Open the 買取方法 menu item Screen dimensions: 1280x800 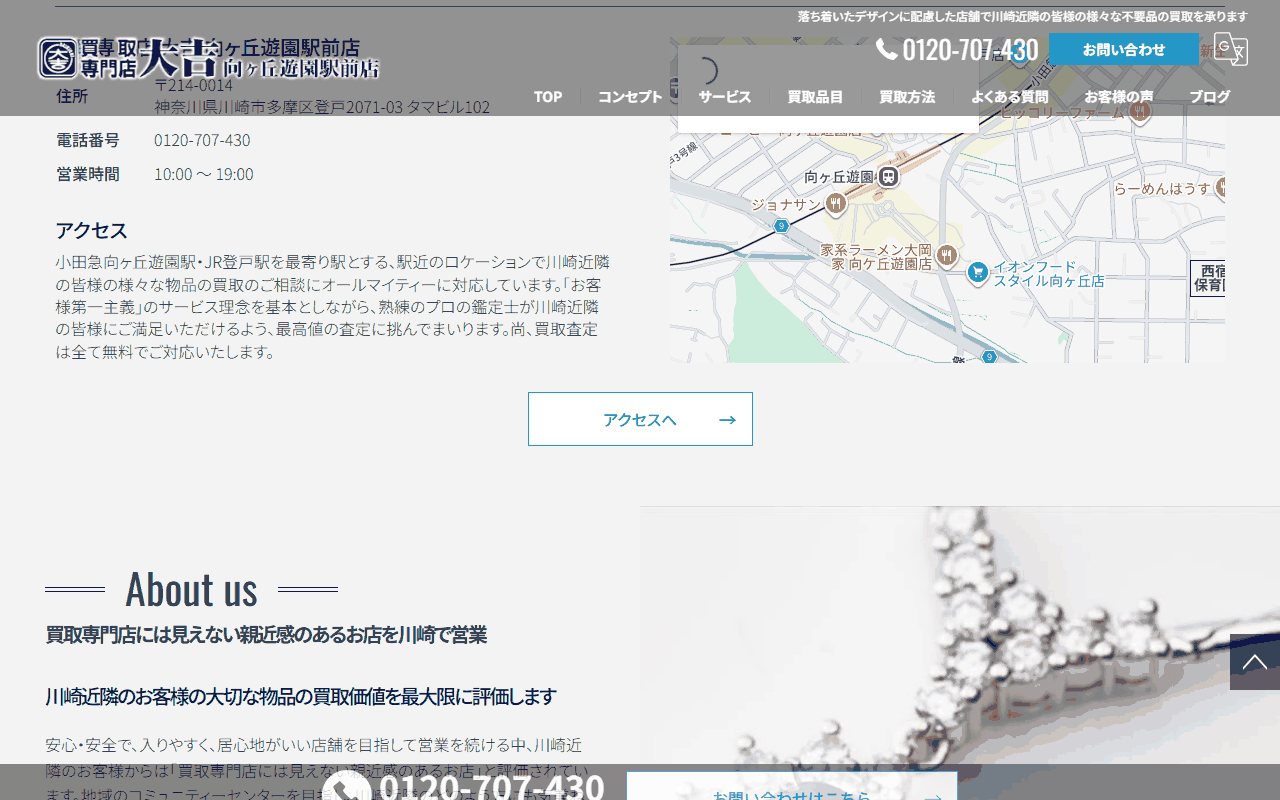pos(907,97)
